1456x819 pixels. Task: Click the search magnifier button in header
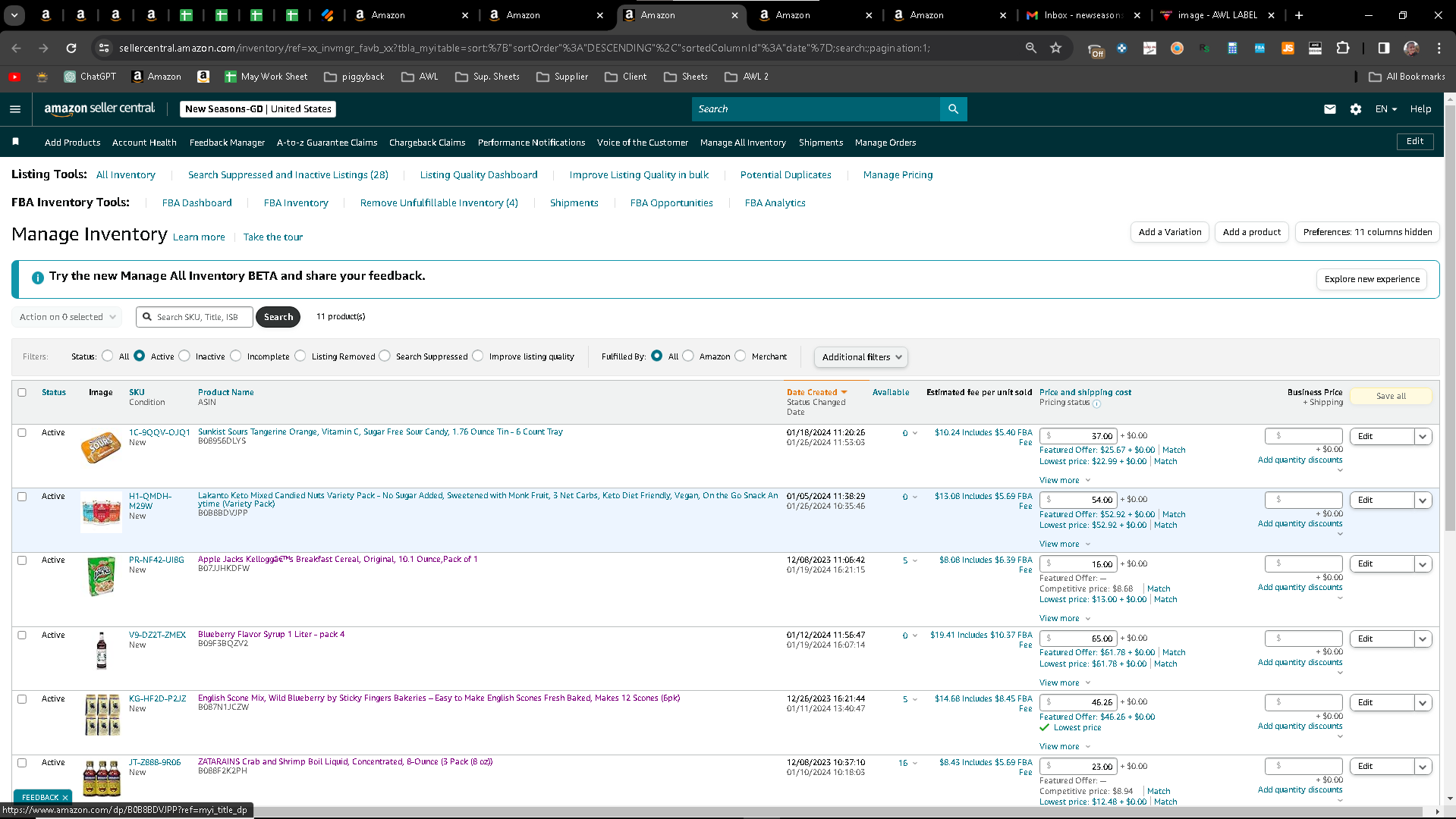[x=953, y=109]
